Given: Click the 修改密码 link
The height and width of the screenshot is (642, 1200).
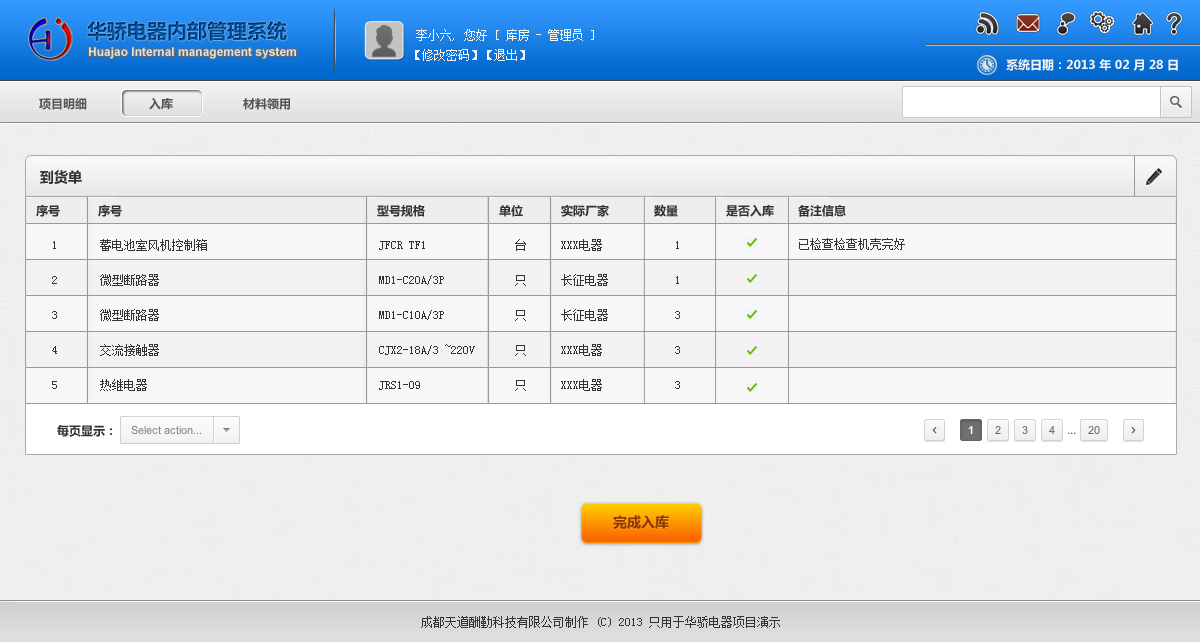Looking at the screenshot, I should [446, 55].
